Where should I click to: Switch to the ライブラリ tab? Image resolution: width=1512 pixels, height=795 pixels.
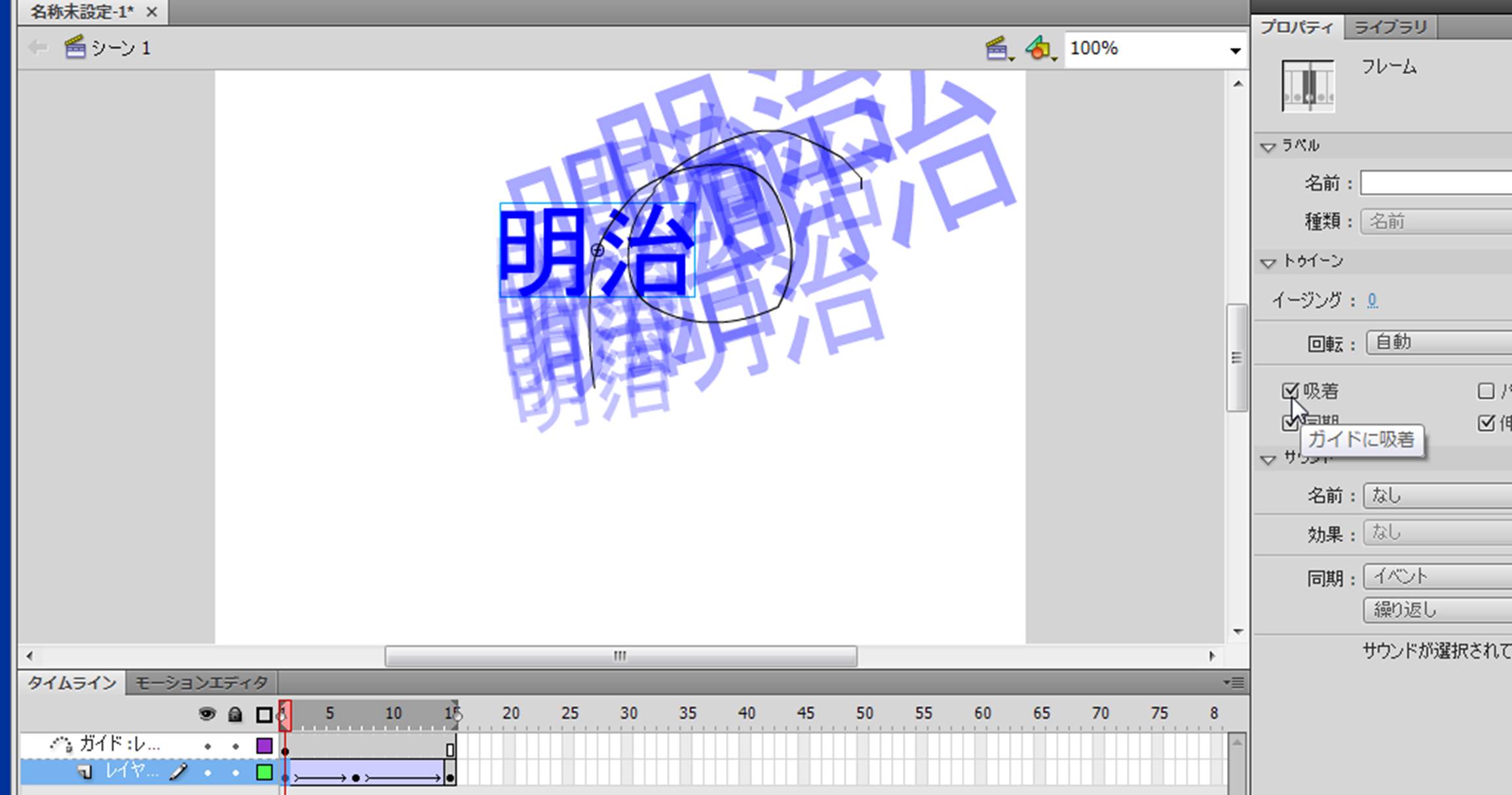(x=1389, y=28)
